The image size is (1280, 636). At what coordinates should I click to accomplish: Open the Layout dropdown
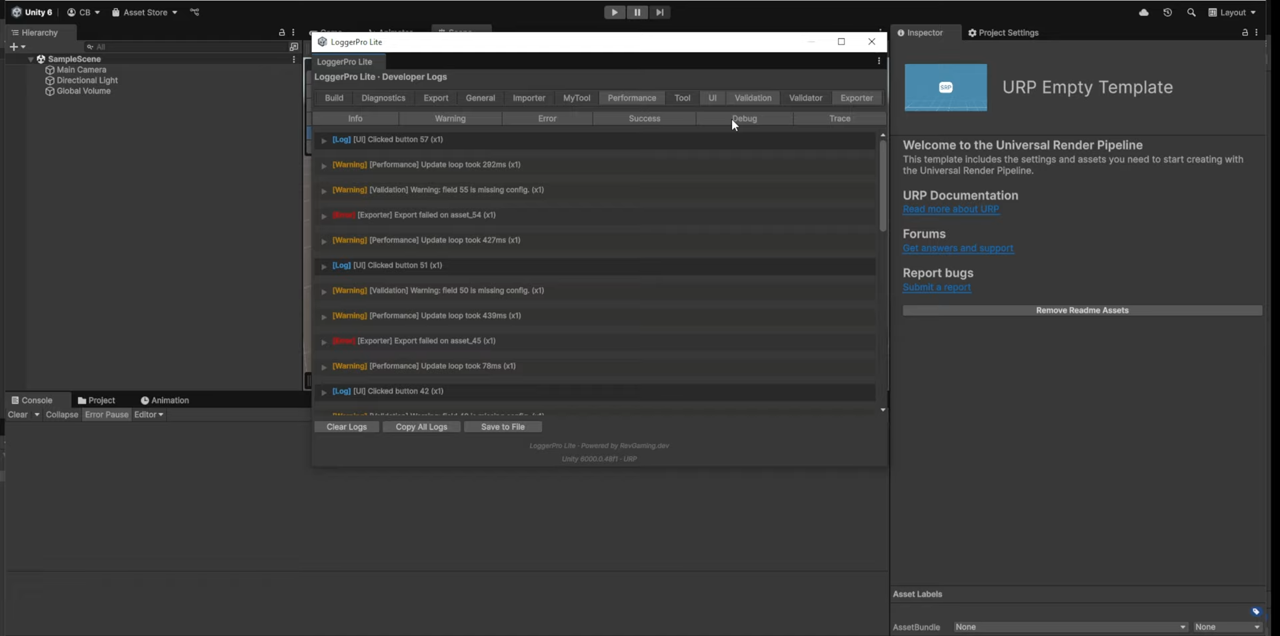coord(1232,12)
